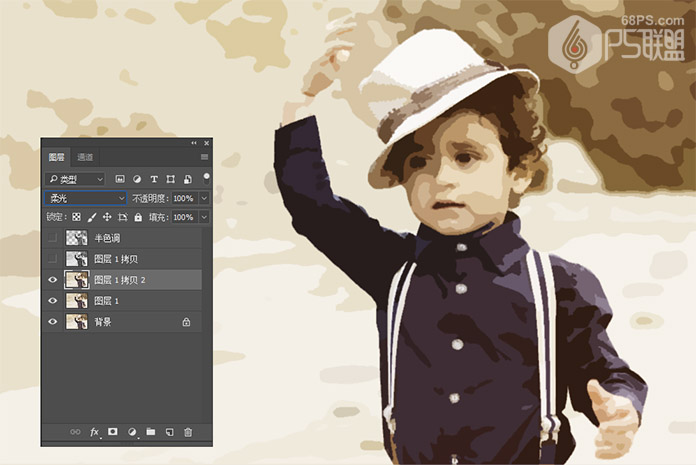
Task: Lock artboard nesting icon
Action: click(123, 217)
